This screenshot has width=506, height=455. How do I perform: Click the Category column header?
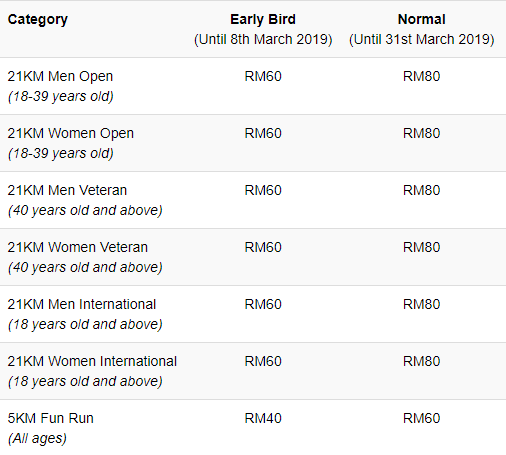click(38, 20)
